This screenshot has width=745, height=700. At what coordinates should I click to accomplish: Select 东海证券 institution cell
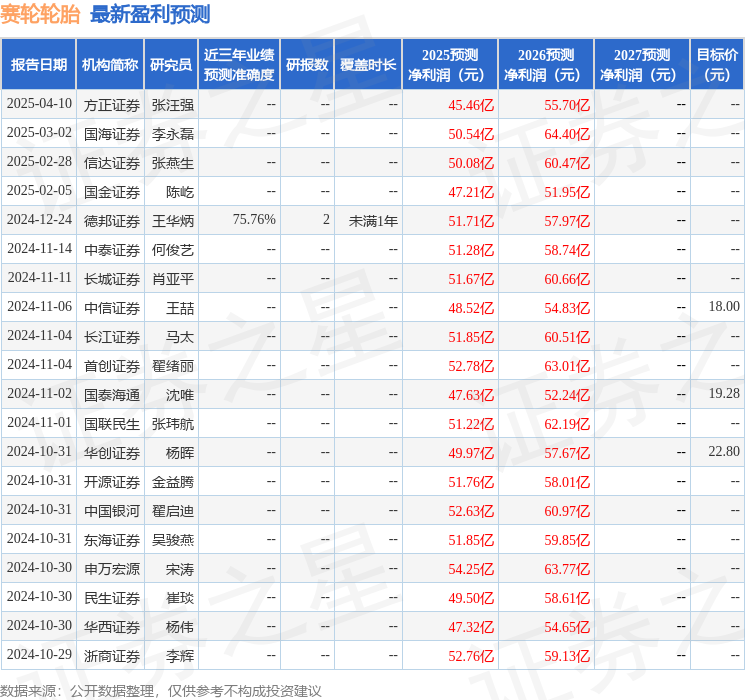(x=112, y=540)
